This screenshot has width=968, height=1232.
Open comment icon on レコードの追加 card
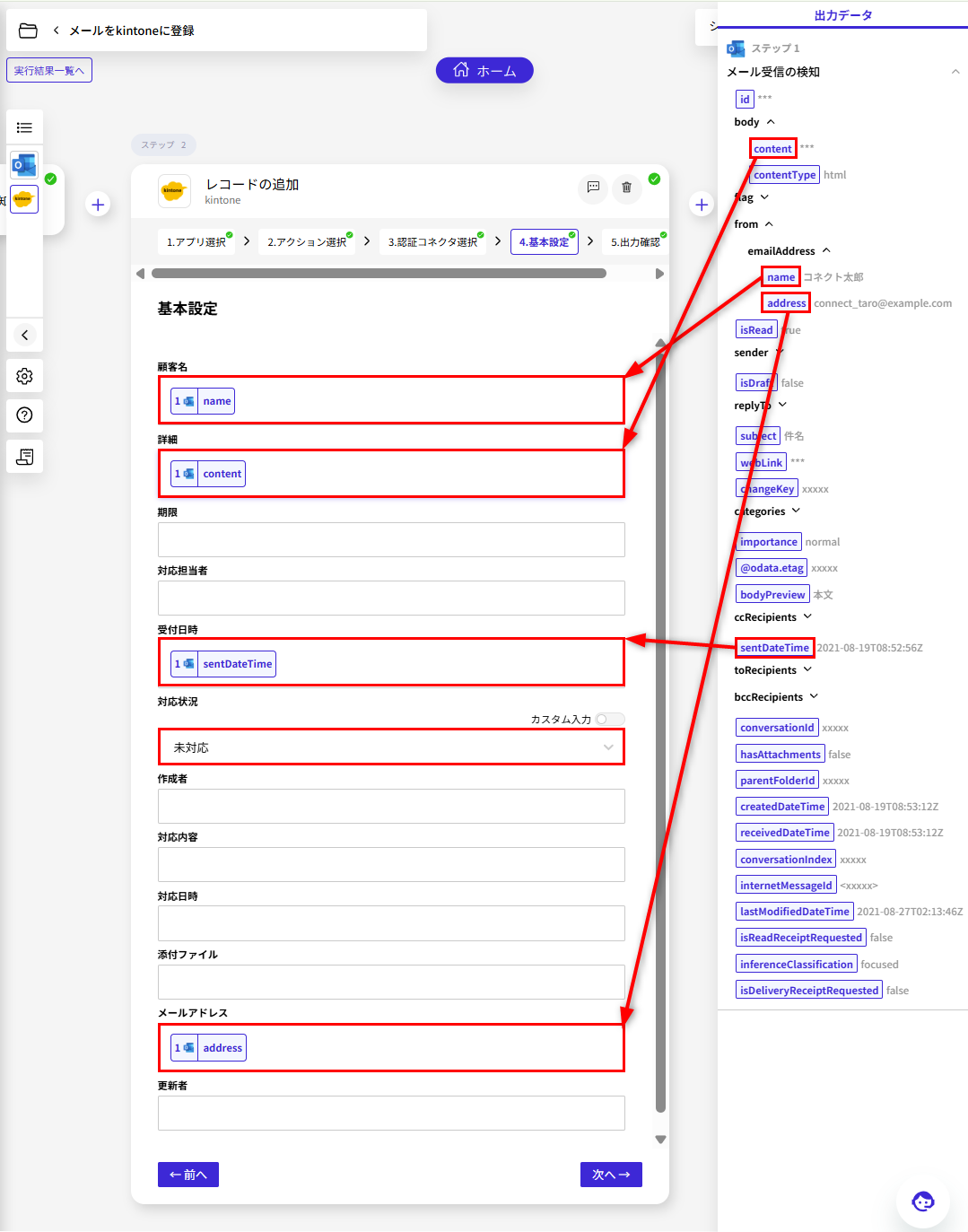click(593, 188)
